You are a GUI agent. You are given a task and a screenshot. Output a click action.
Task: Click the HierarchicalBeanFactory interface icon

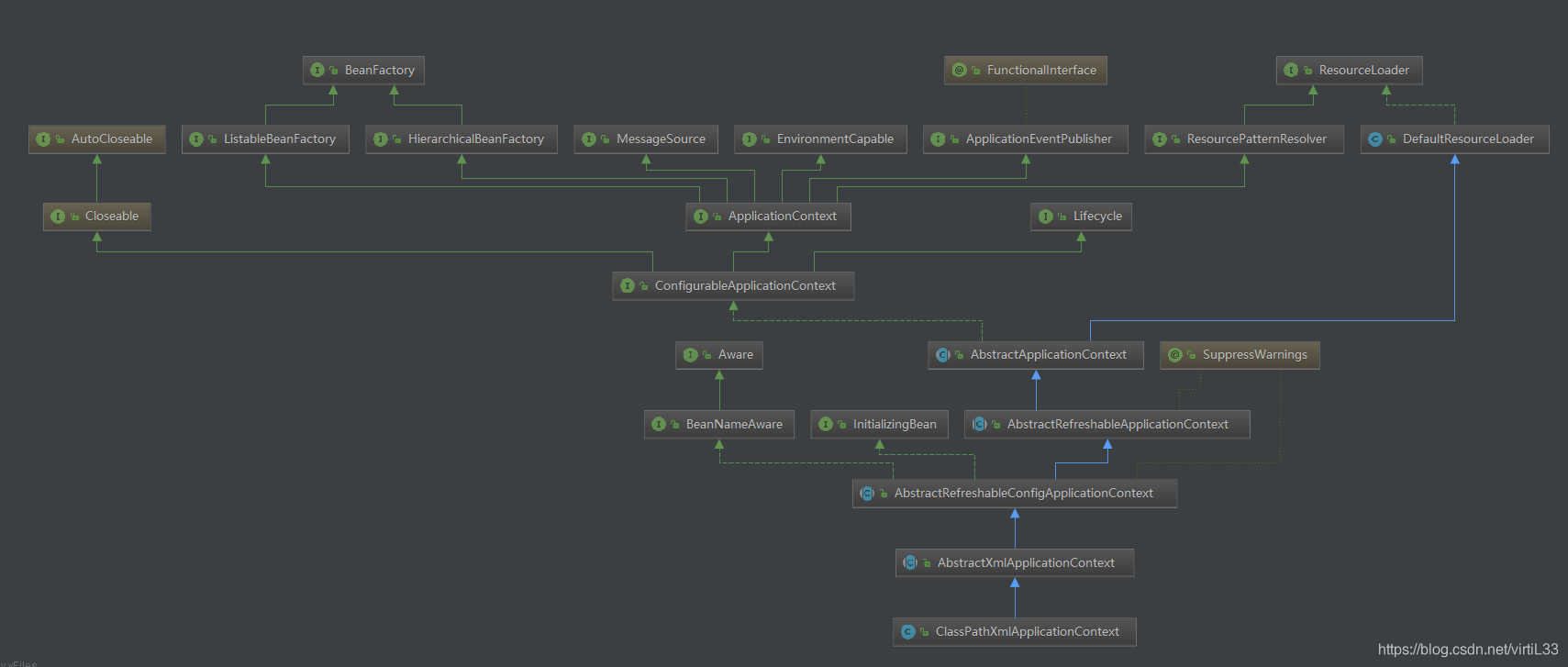(381, 139)
